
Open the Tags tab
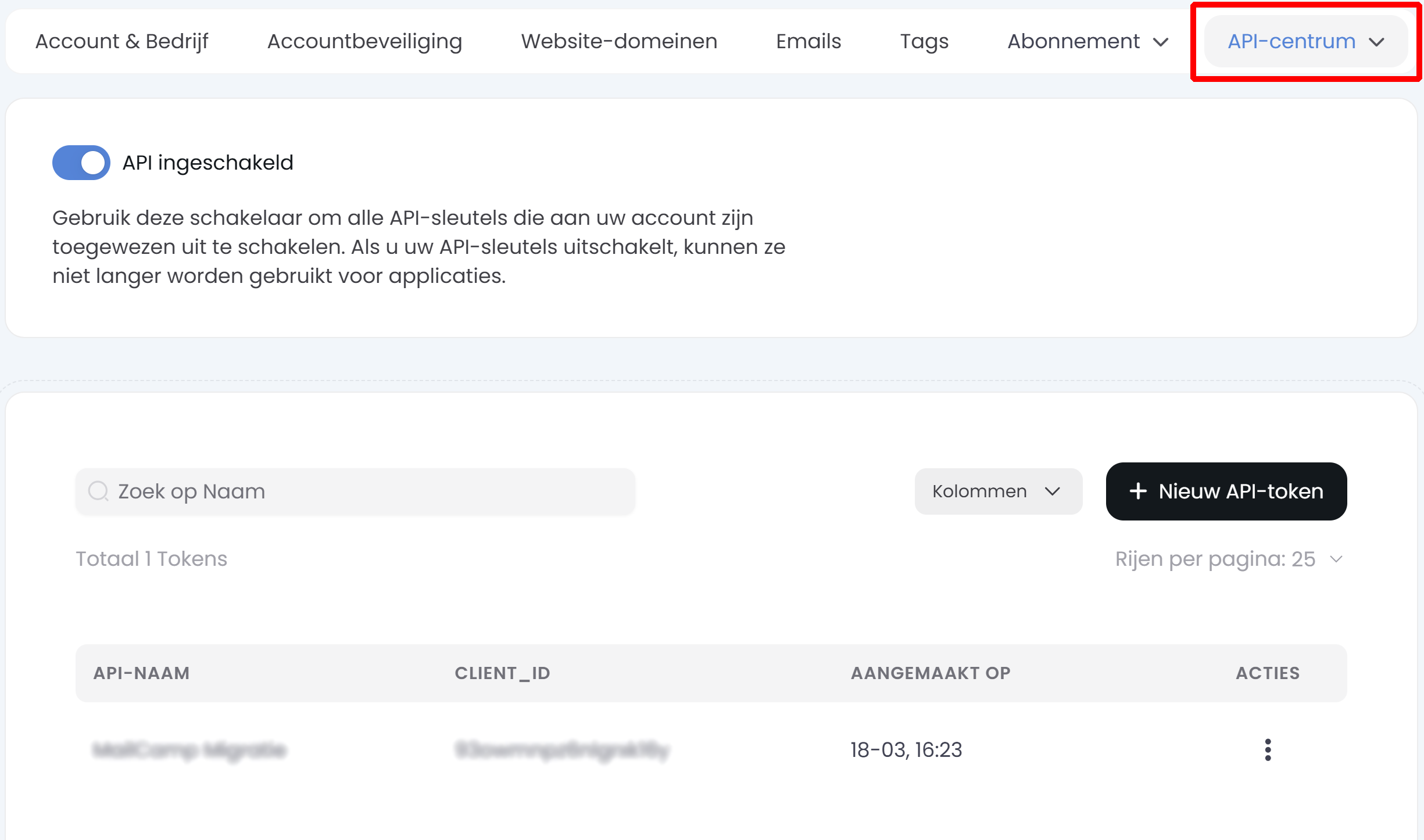click(x=924, y=41)
